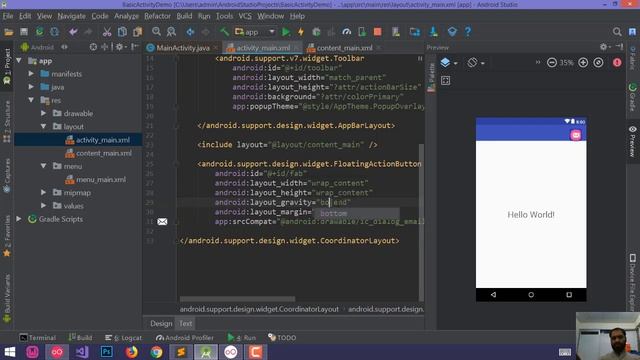Screen dimensions: 640x360
Task: Click the email drawable gutter icon
Action: click(x=162, y=222)
